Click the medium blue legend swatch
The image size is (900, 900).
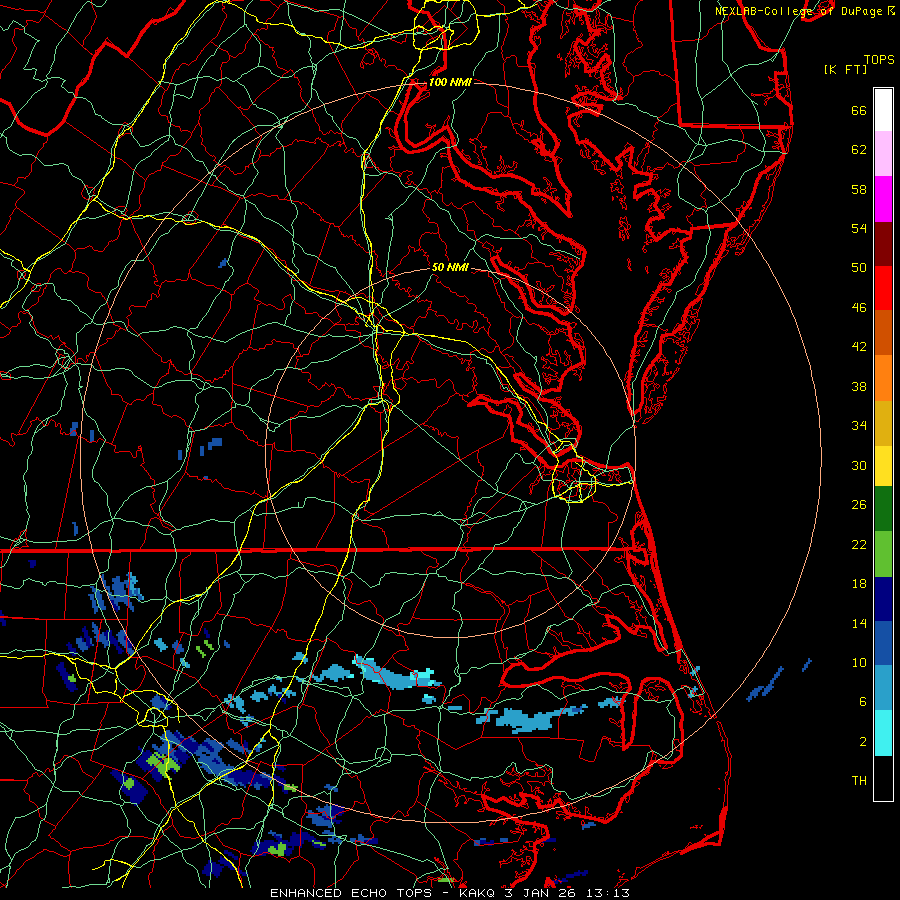click(x=883, y=643)
